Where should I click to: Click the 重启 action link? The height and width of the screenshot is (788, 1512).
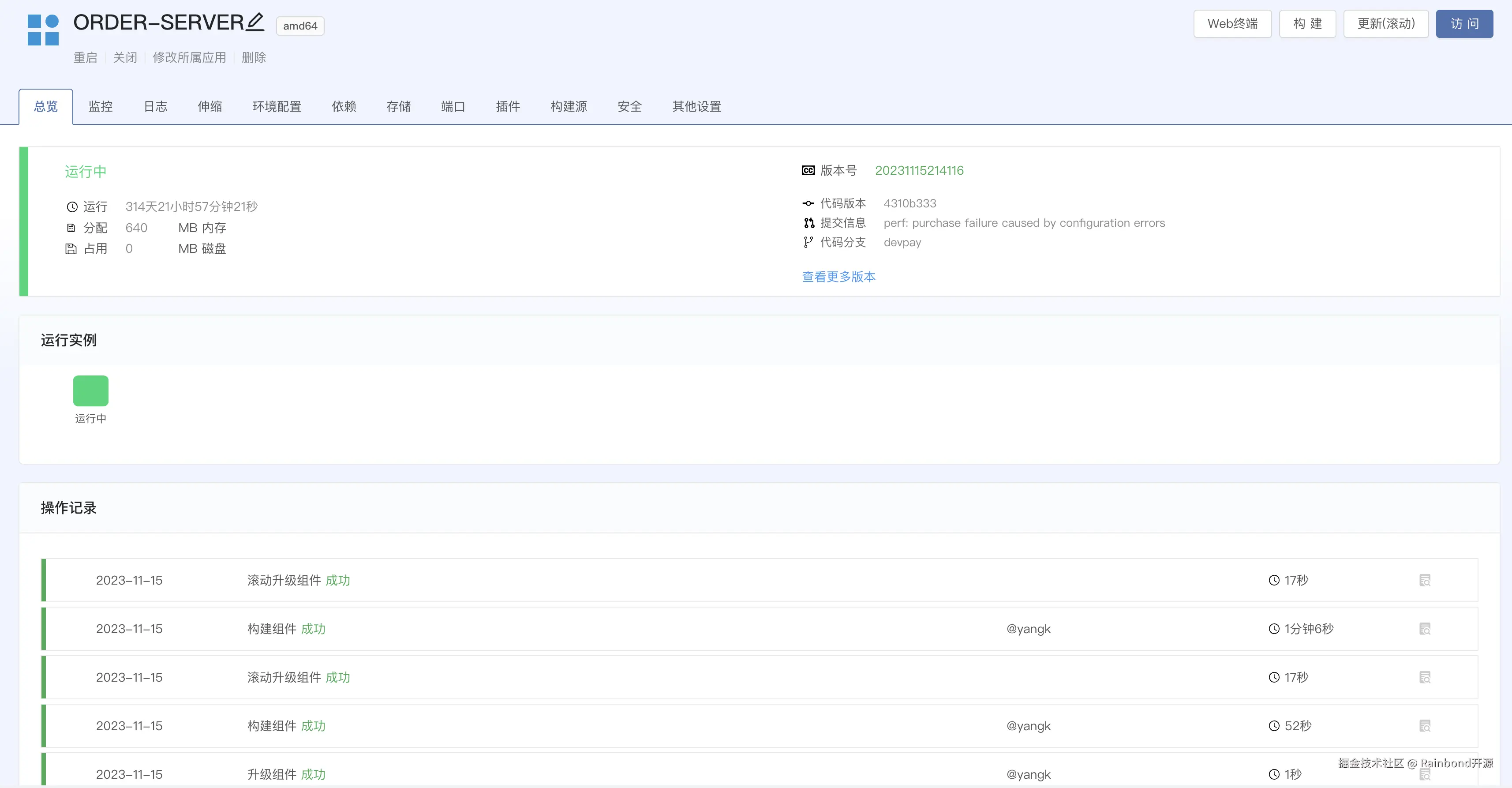pos(85,57)
